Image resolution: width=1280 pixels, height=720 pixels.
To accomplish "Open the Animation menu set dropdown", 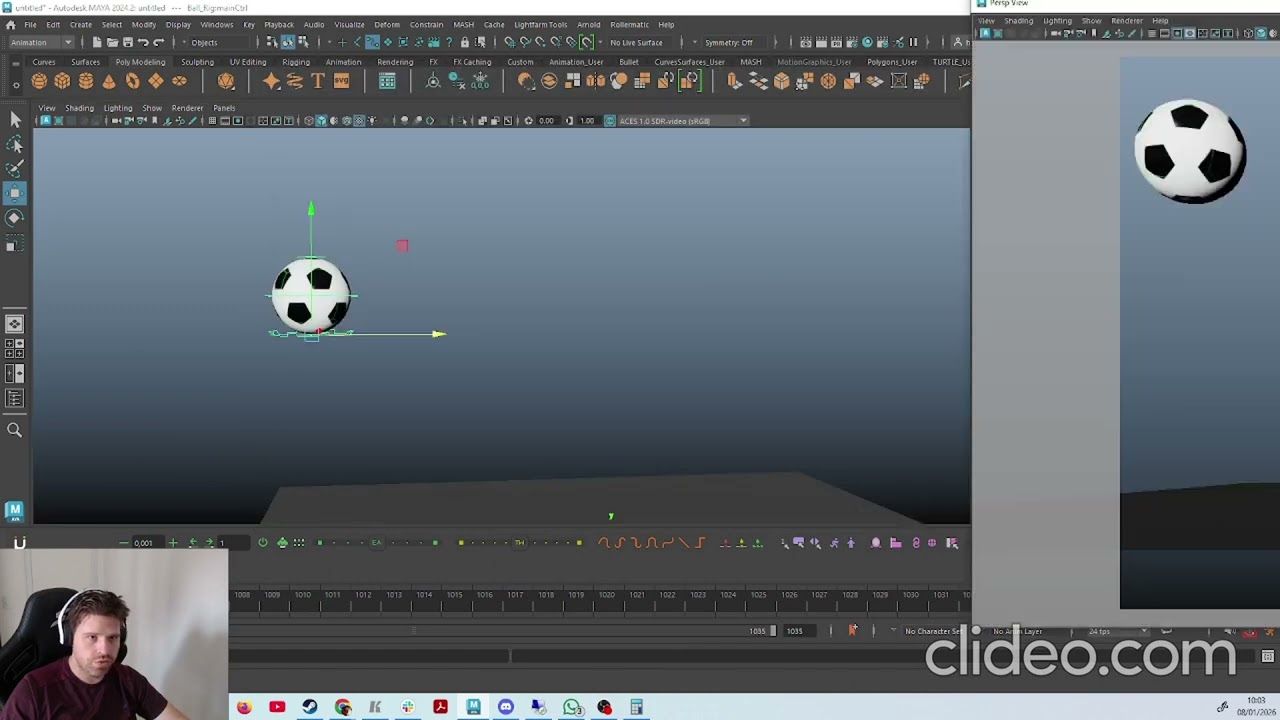I will [x=40, y=42].
